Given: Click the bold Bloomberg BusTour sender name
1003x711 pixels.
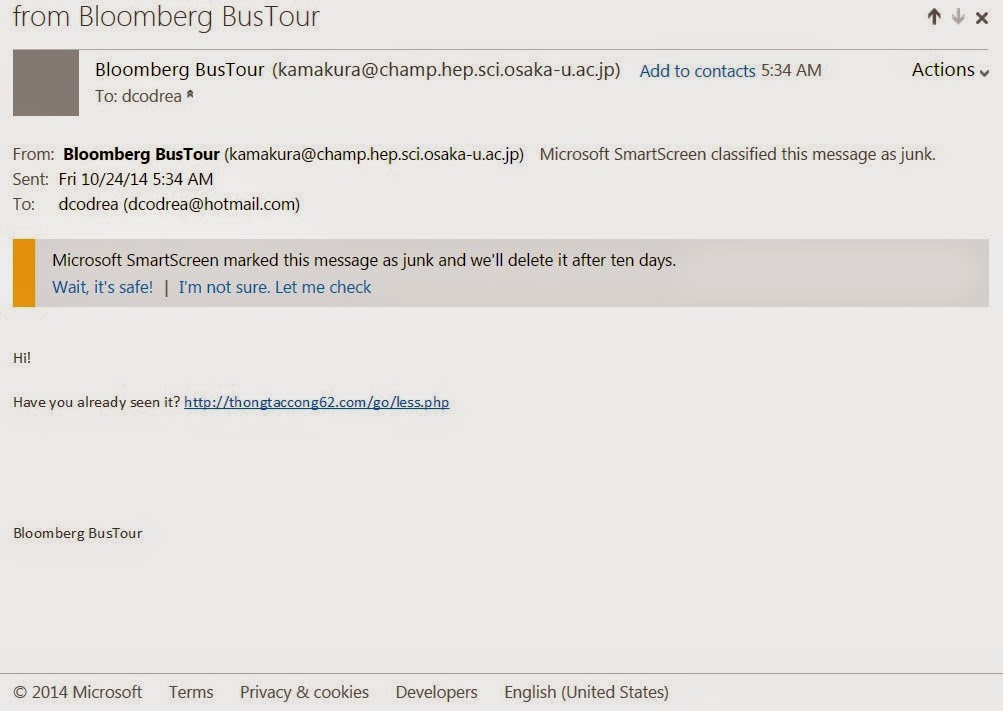Looking at the screenshot, I should (x=141, y=154).
